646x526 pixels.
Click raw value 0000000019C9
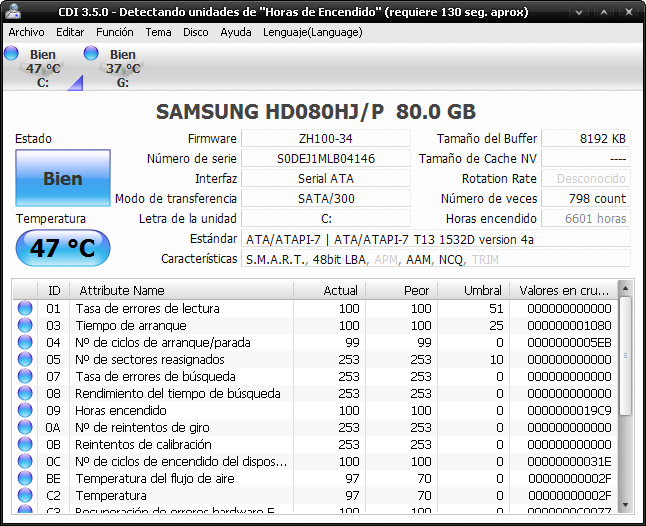(569, 411)
